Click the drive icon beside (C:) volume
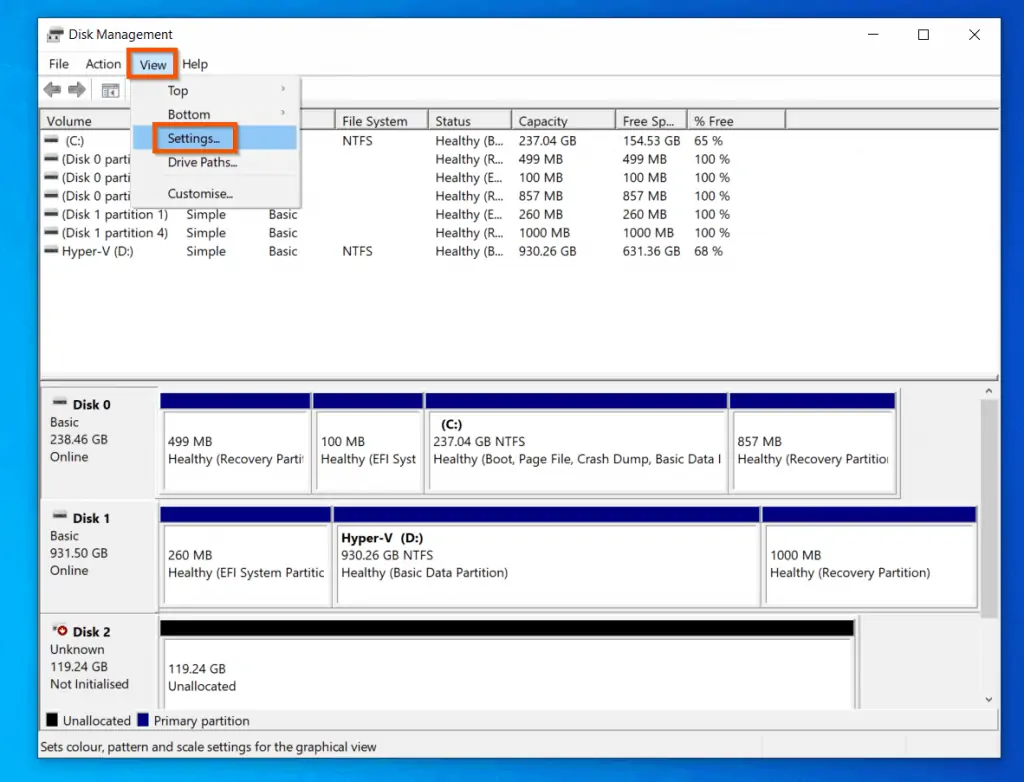Viewport: 1024px width, 782px height. 51,140
